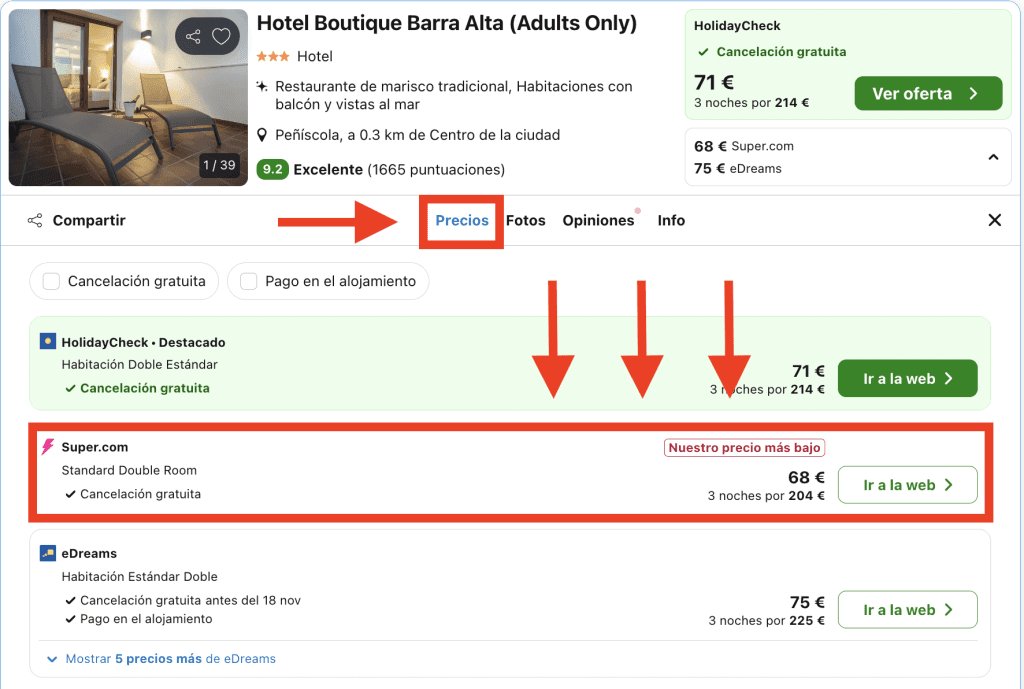
Task: Click Ir a la web for eDreams
Action: pyautogui.click(x=907, y=610)
